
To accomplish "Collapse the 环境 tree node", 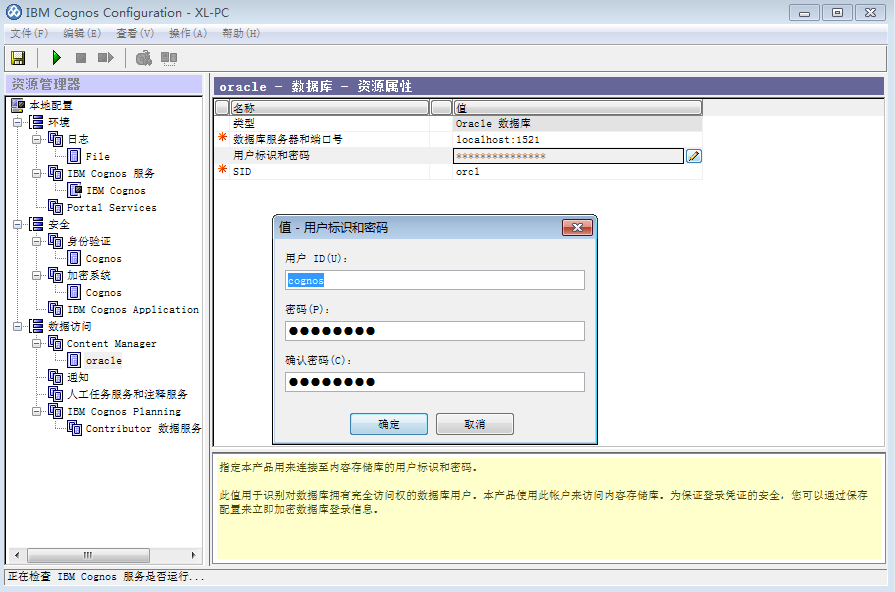I will pyautogui.click(x=18, y=122).
